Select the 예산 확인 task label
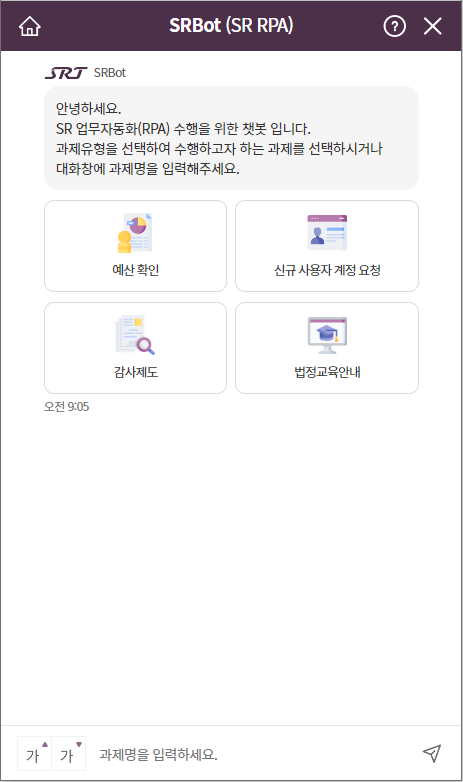Viewport: 463px width, 782px height. point(136,270)
